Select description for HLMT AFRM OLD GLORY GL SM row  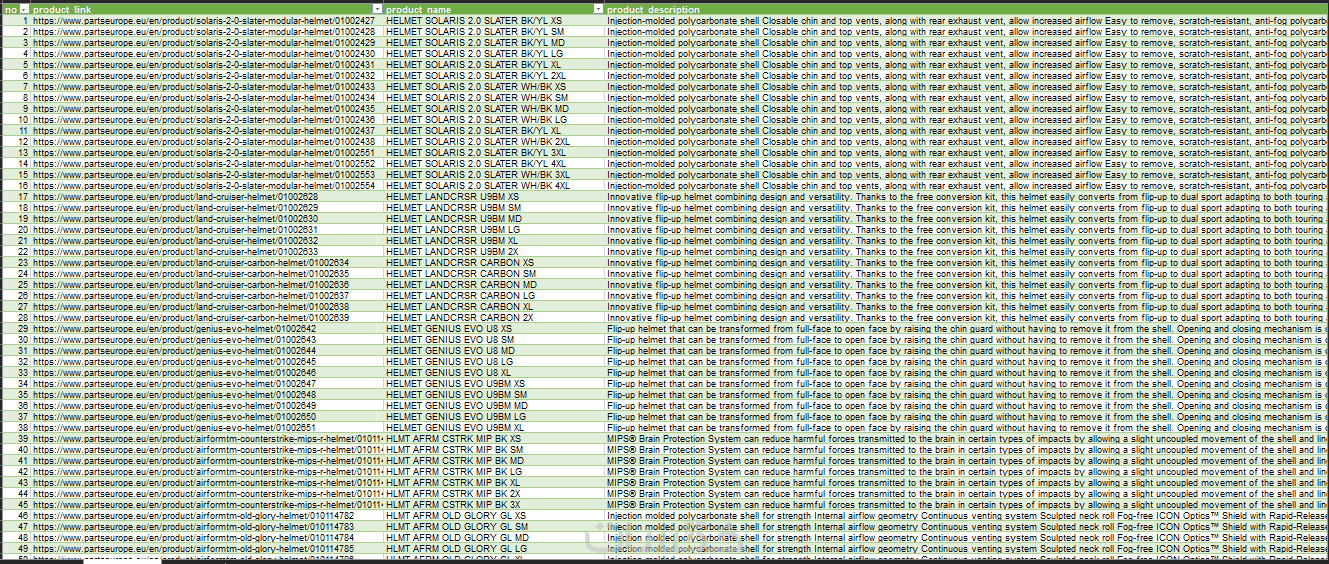point(967,526)
